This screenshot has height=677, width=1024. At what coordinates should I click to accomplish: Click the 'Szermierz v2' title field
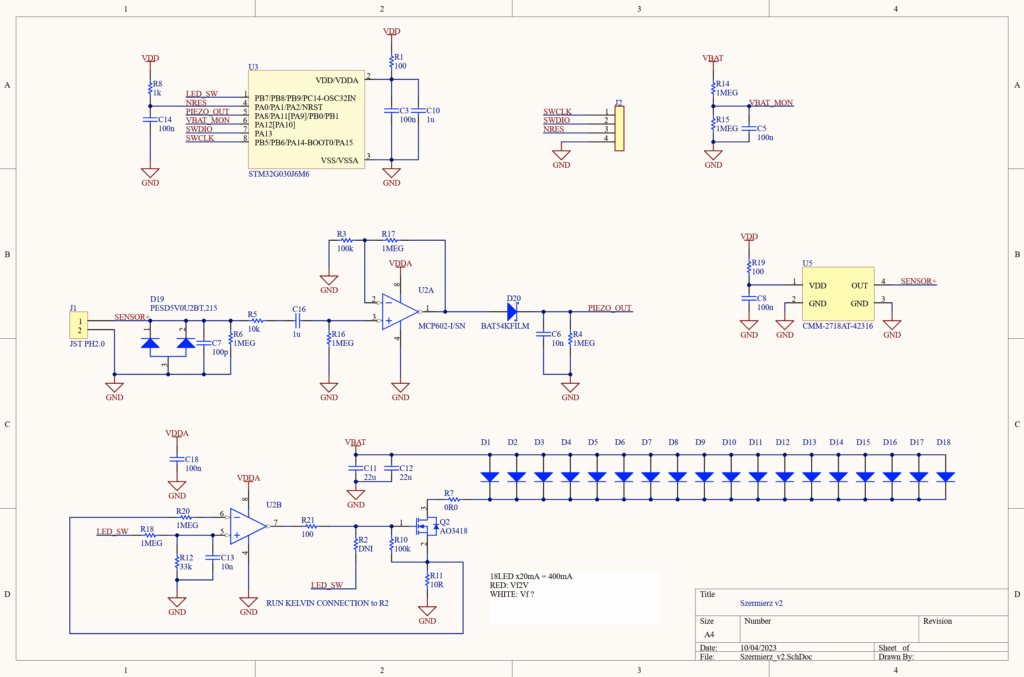[x=761, y=603]
